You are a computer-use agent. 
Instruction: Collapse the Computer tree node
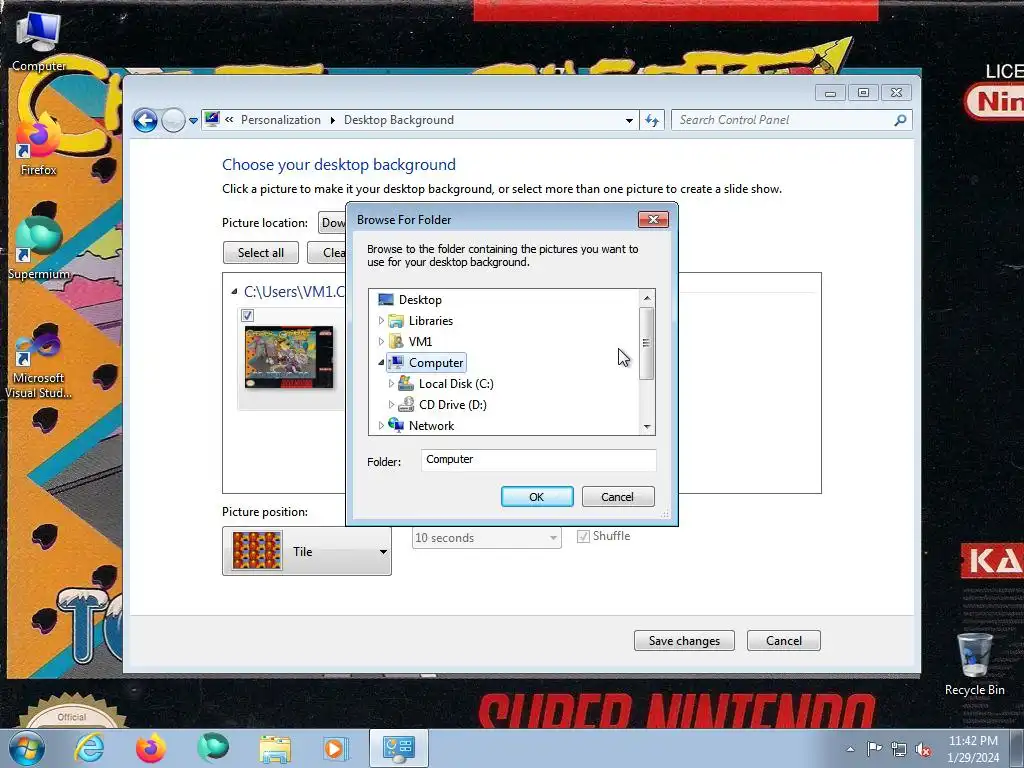click(x=381, y=362)
